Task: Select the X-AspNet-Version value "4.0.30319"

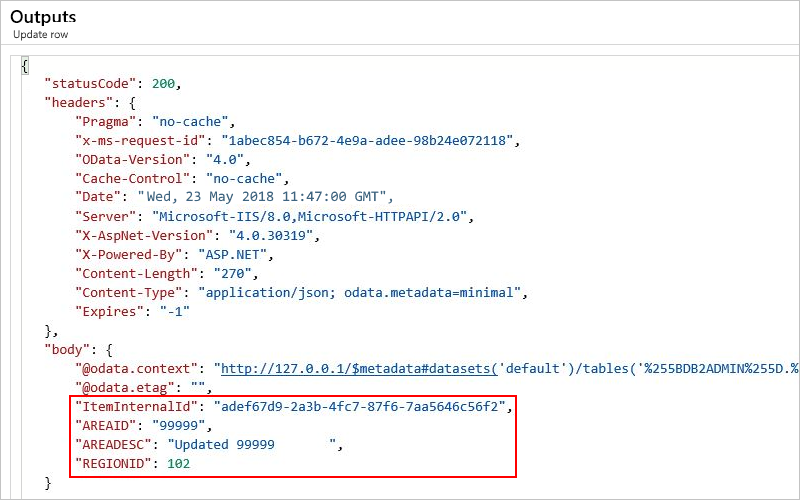Action: (271, 236)
